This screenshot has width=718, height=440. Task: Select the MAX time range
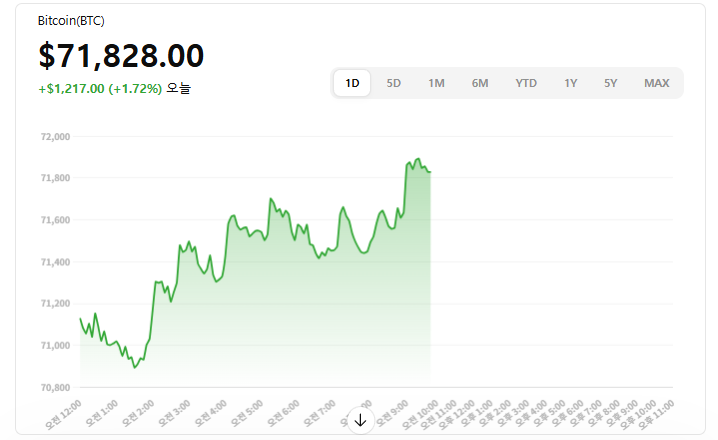tap(656, 83)
